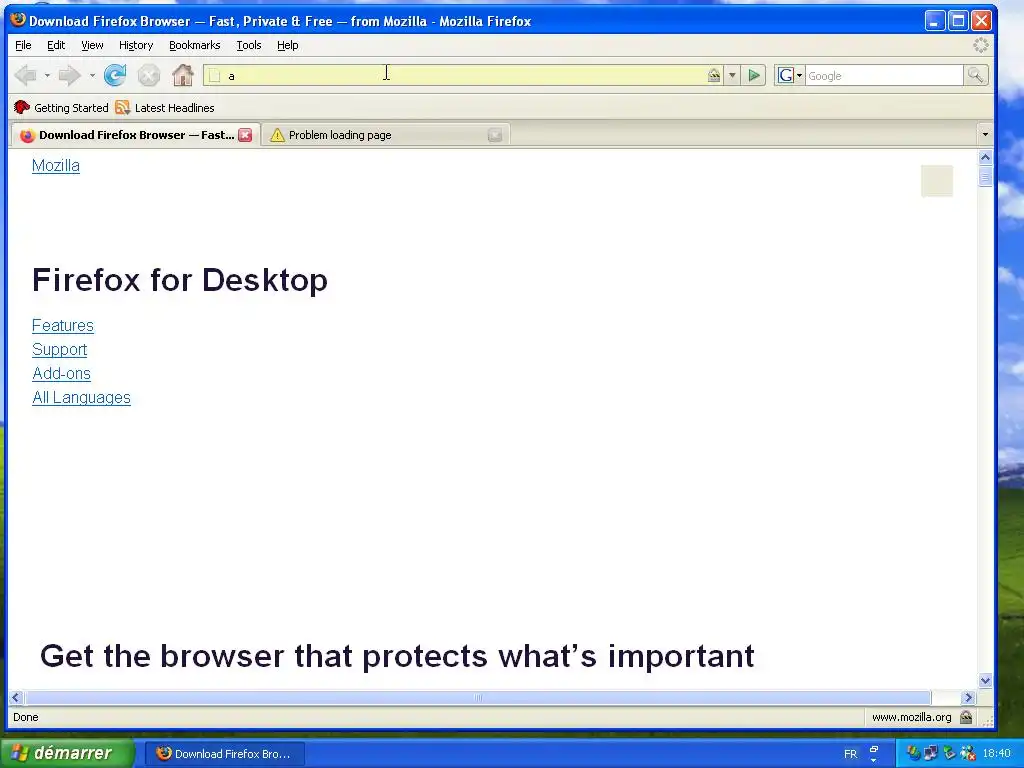Screen dimensions: 1024x768
Task: Select Download Firefox Bro… taskbar button
Action: [x=224, y=754]
